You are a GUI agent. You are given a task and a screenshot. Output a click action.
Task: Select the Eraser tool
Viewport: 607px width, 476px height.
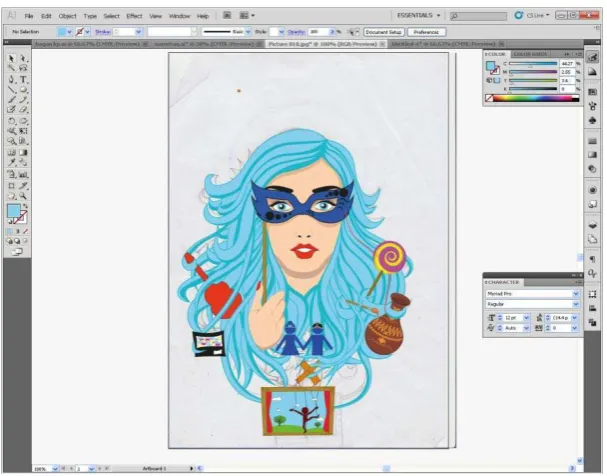pyautogui.click(x=23, y=110)
